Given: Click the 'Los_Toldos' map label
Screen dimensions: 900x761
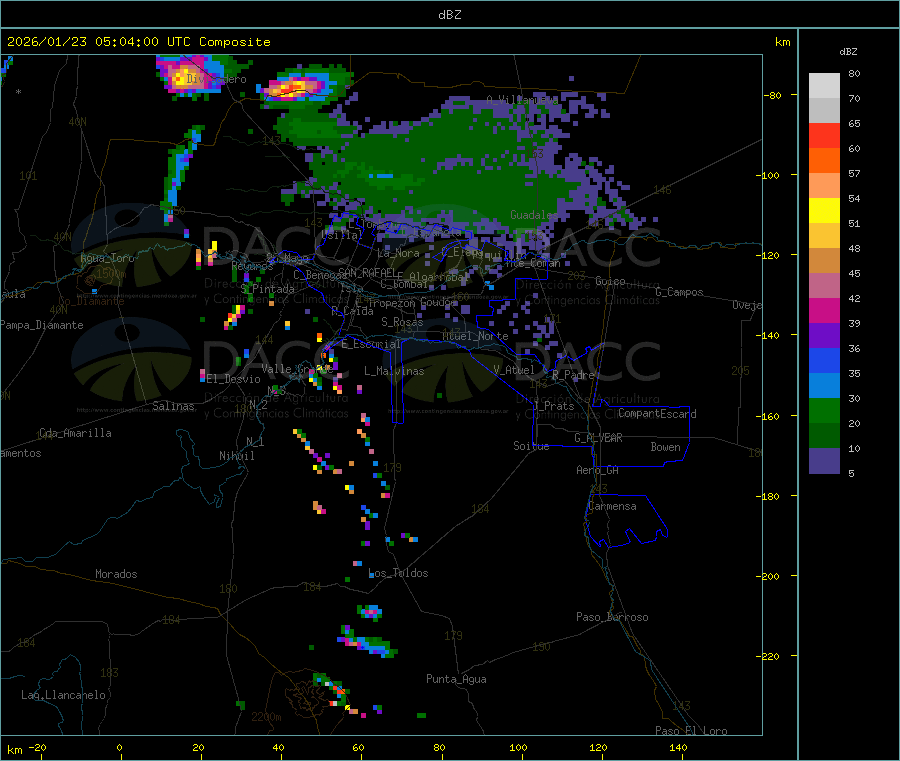Looking at the screenshot, I should [398, 573].
